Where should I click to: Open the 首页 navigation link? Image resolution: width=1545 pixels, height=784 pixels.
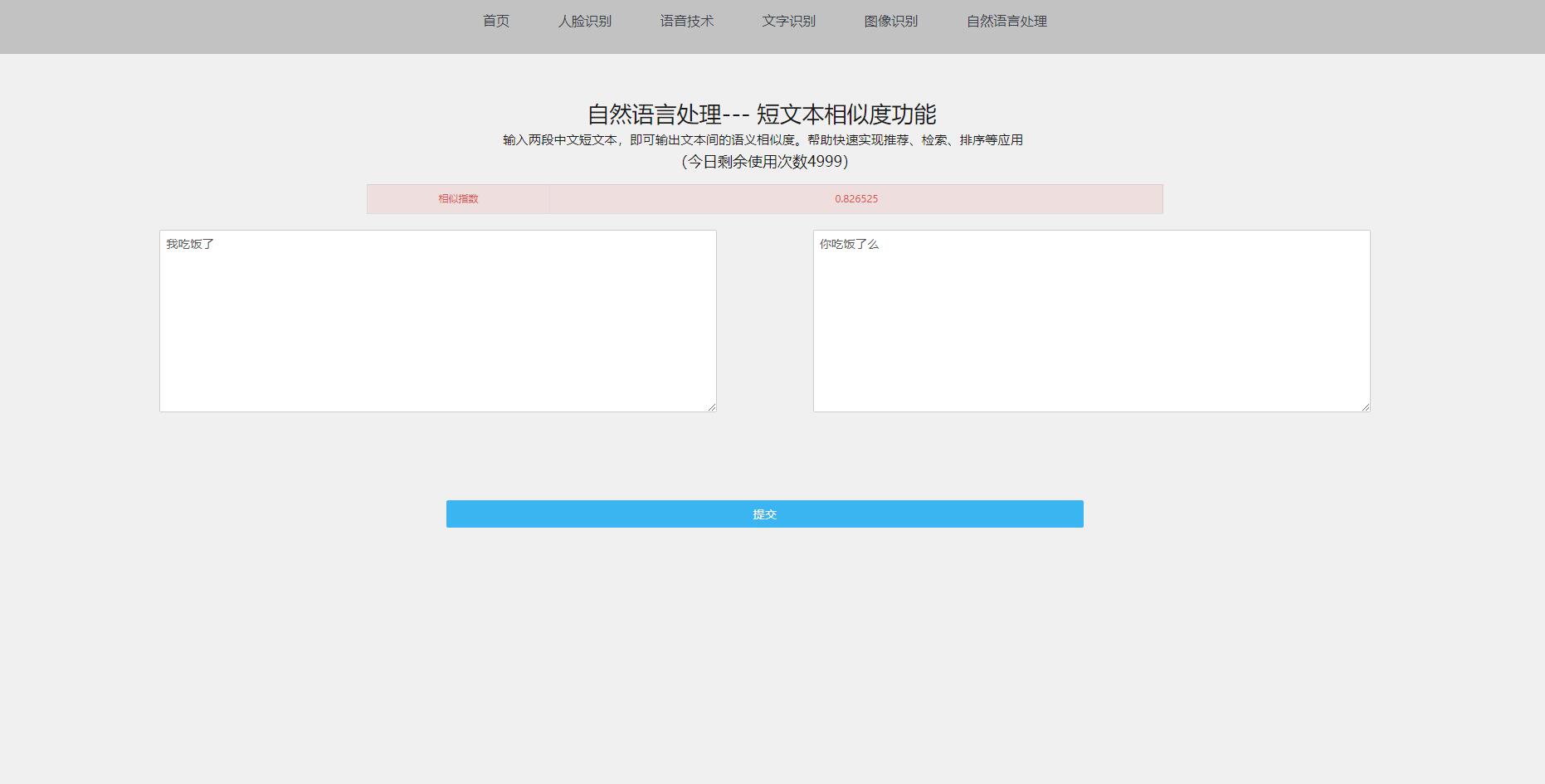[495, 21]
